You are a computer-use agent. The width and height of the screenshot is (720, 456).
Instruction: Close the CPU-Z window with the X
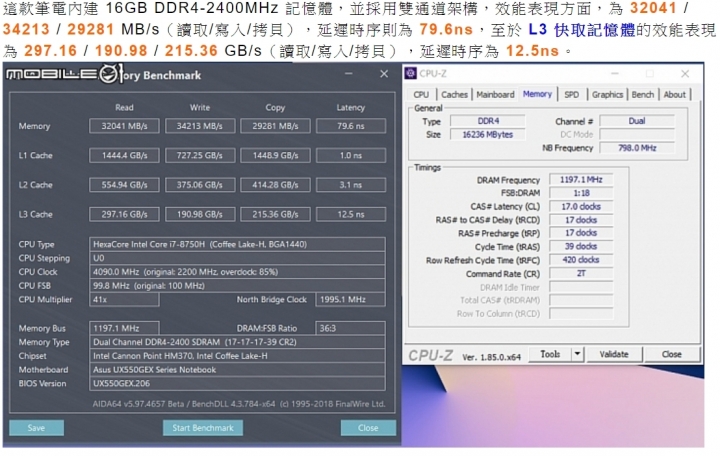pyautogui.click(x=685, y=73)
